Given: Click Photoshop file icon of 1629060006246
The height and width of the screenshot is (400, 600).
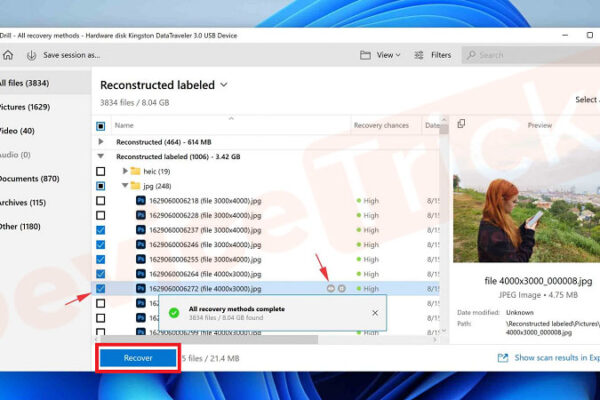Looking at the screenshot, I should pyautogui.click(x=141, y=244).
